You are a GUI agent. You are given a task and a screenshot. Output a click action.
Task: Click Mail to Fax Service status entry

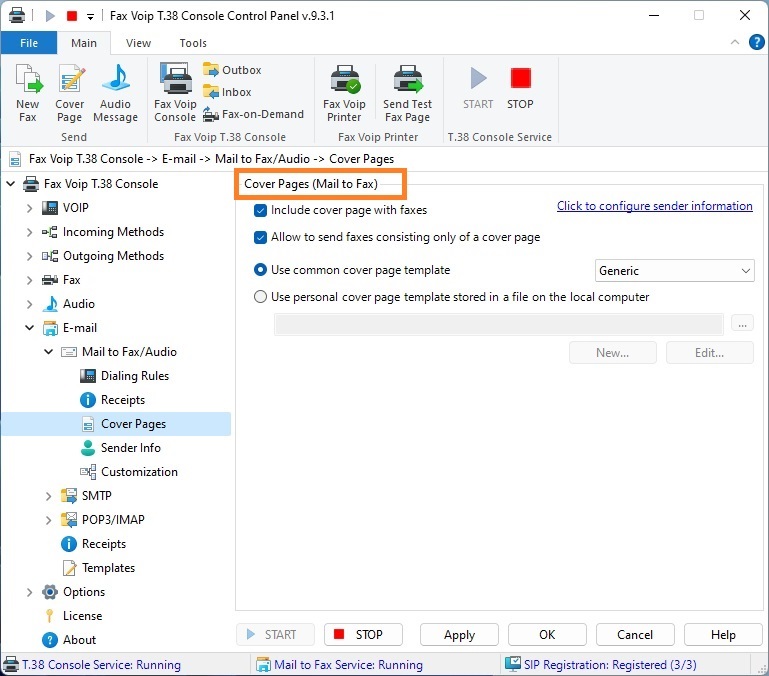pyautogui.click(x=339, y=665)
